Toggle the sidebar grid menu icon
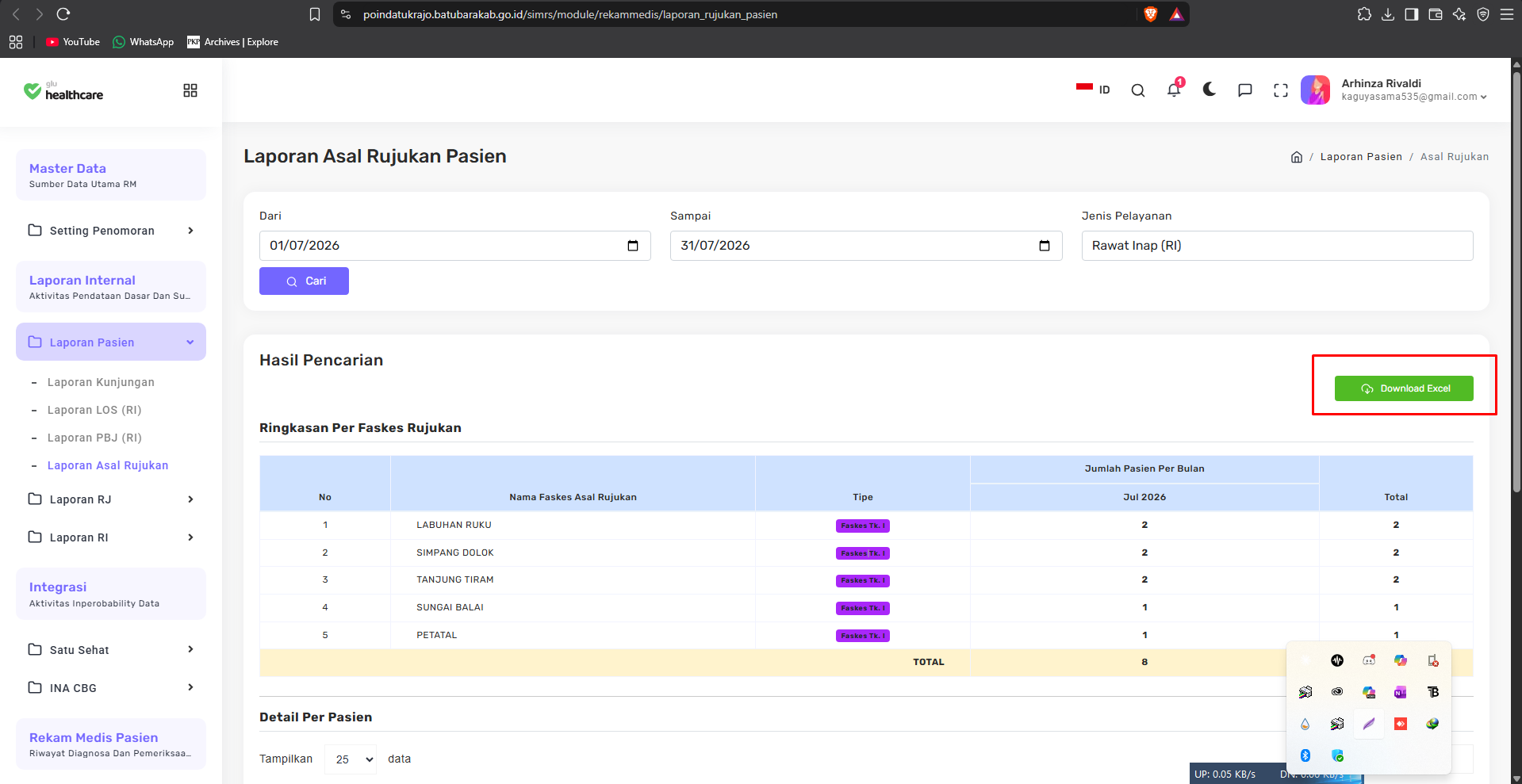Image resolution: width=1522 pixels, height=784 pixels. [x=190, y=90]
